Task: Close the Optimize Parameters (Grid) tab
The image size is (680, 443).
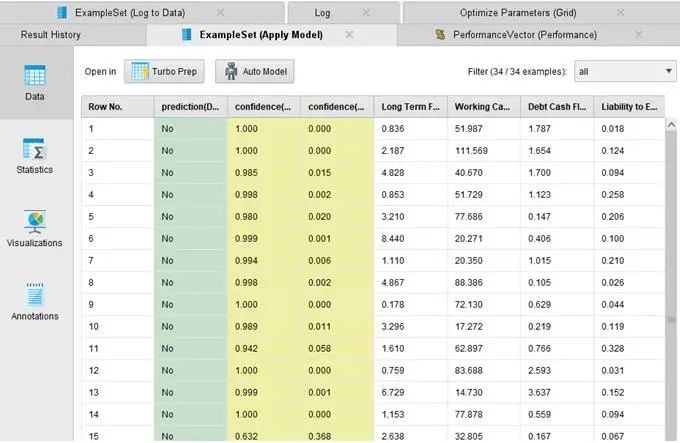Action: 620,13
